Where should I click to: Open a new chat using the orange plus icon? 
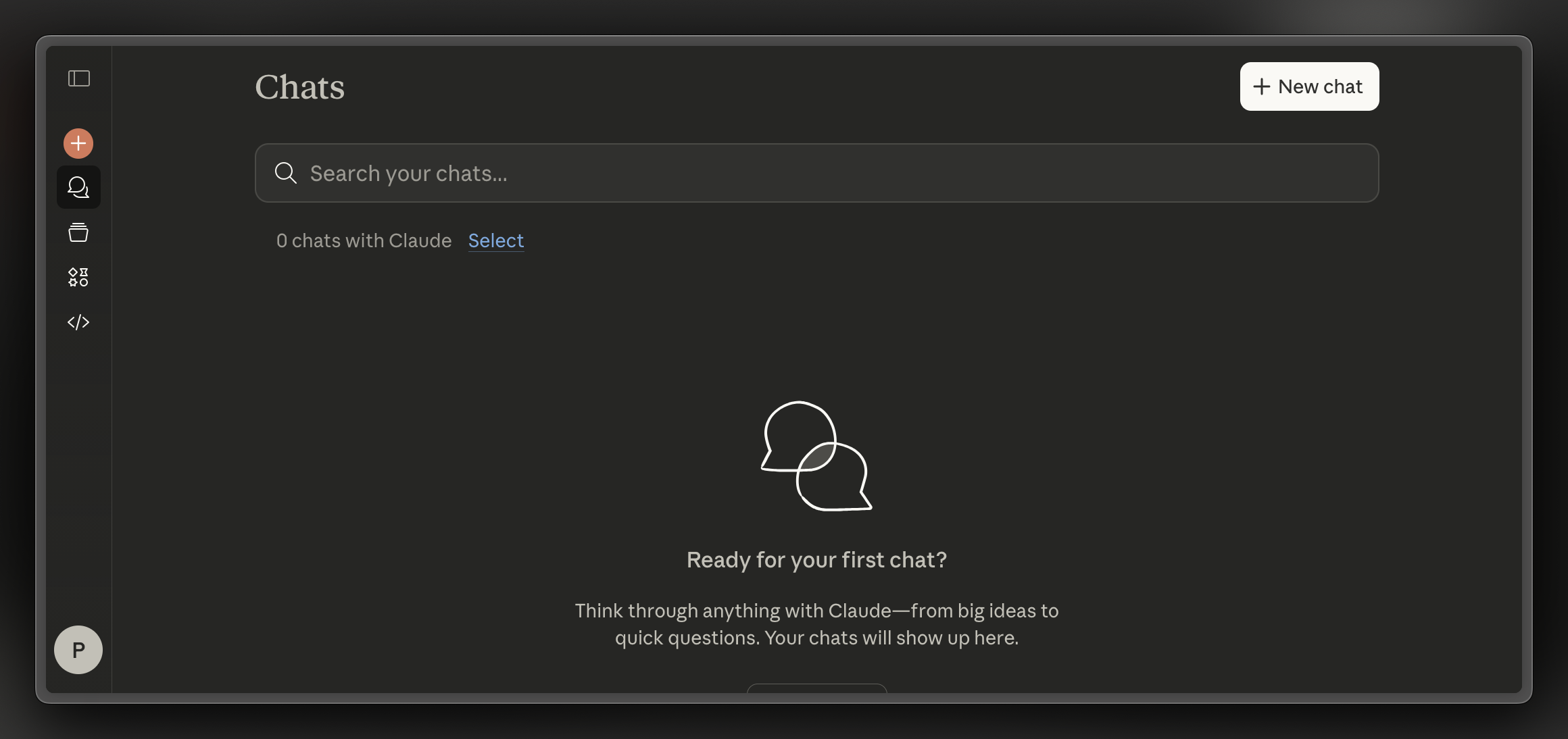pyautogui.click(x=78, y=143)
